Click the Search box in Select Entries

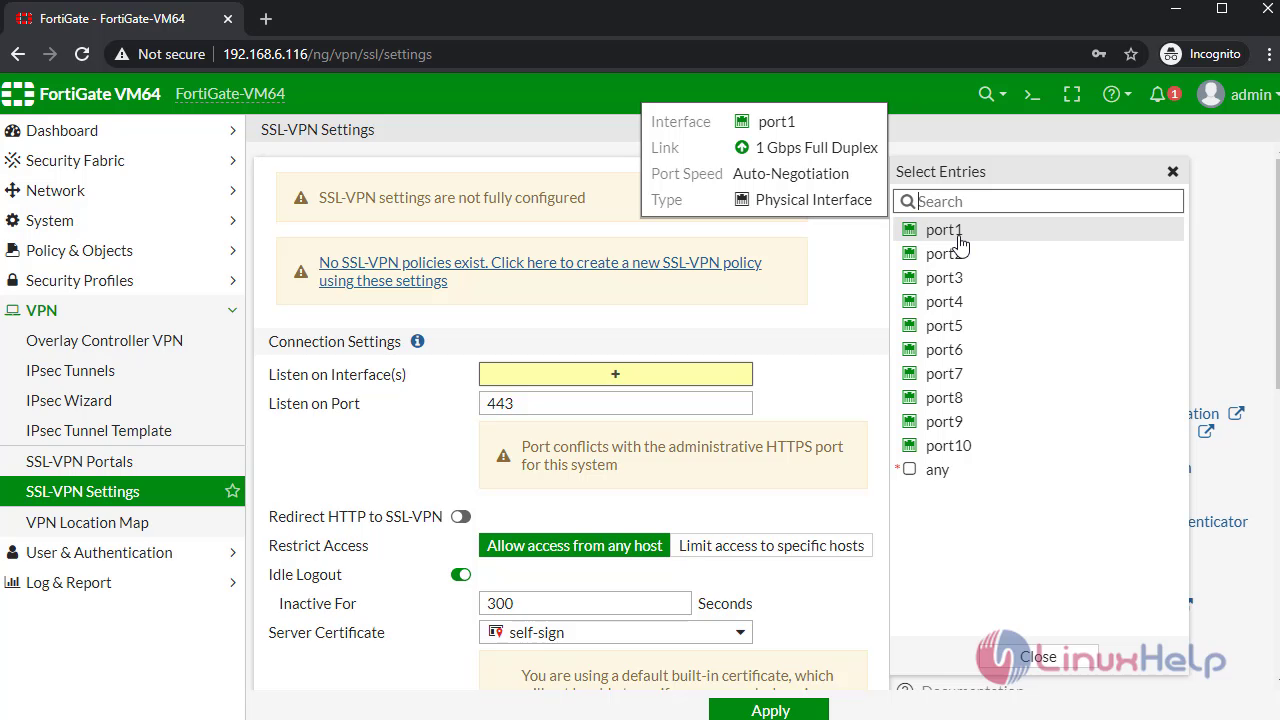pyautogui.click(x=1038, y=202)
